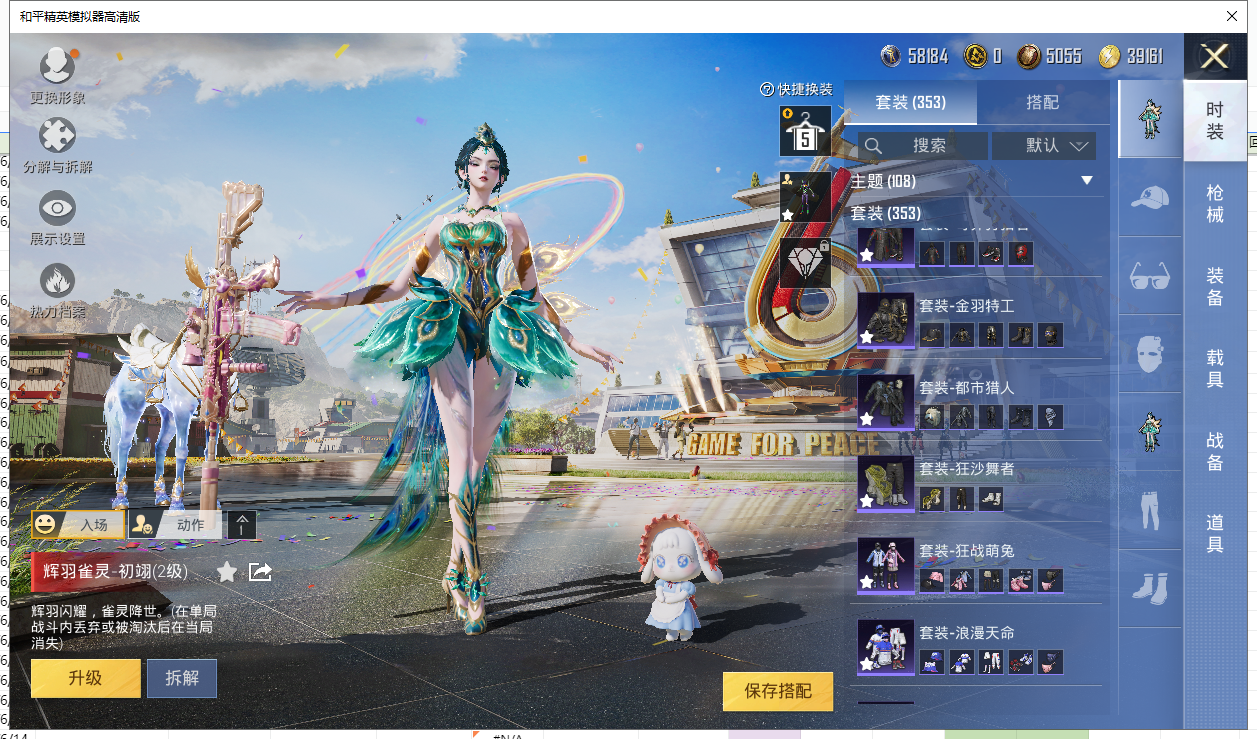Click last piece icon of 都市猎人 set

pyautogui.click(x=1050, y=417)
